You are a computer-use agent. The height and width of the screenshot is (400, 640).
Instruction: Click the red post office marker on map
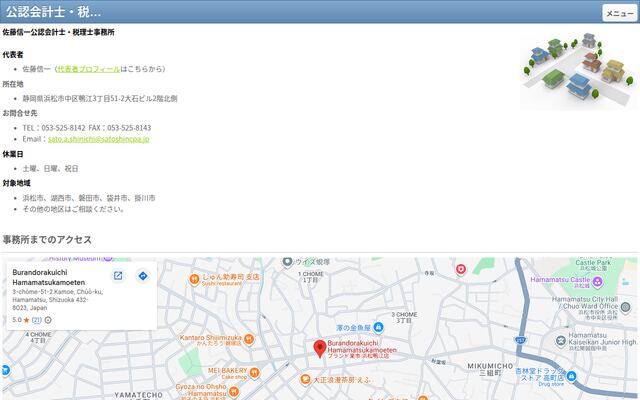(461, 269)
